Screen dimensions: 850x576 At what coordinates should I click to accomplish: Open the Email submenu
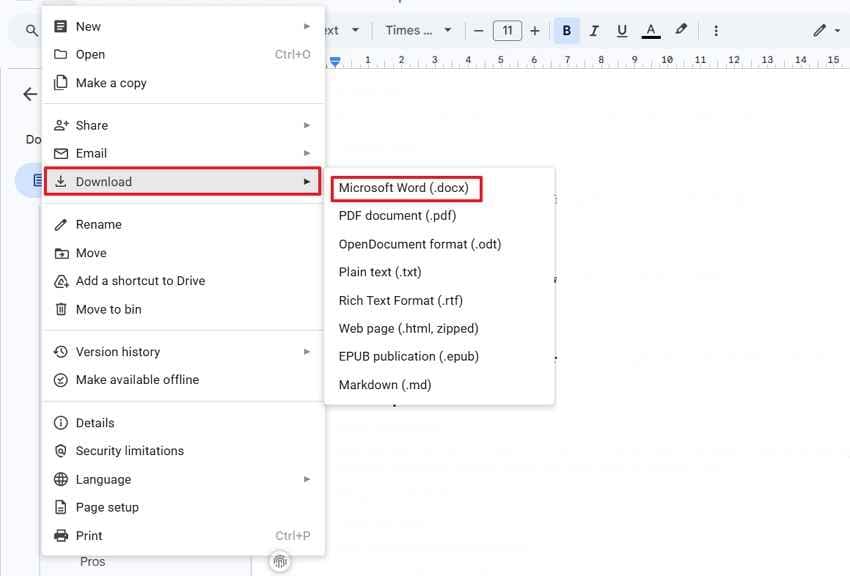183,153
